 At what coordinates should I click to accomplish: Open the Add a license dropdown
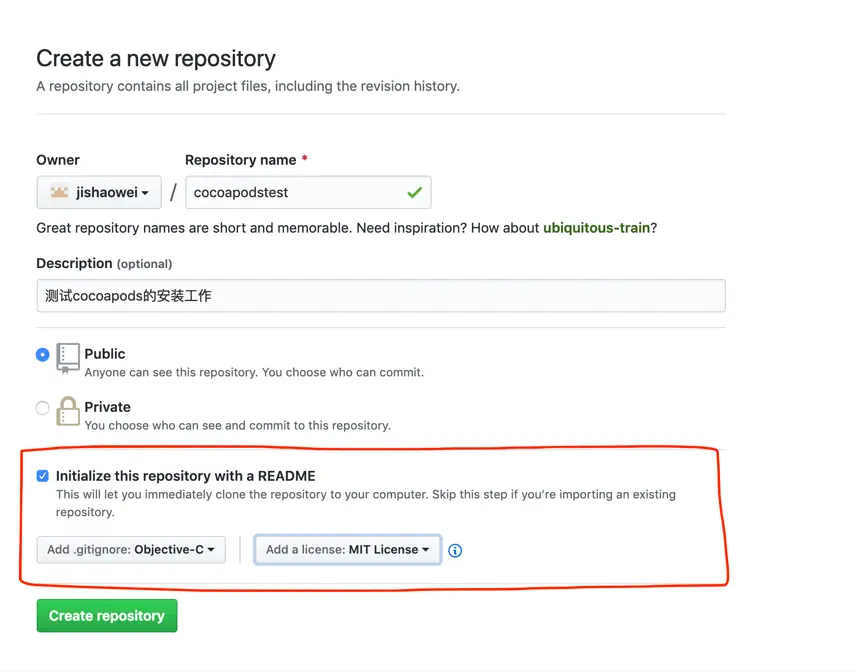coord(347,550)
